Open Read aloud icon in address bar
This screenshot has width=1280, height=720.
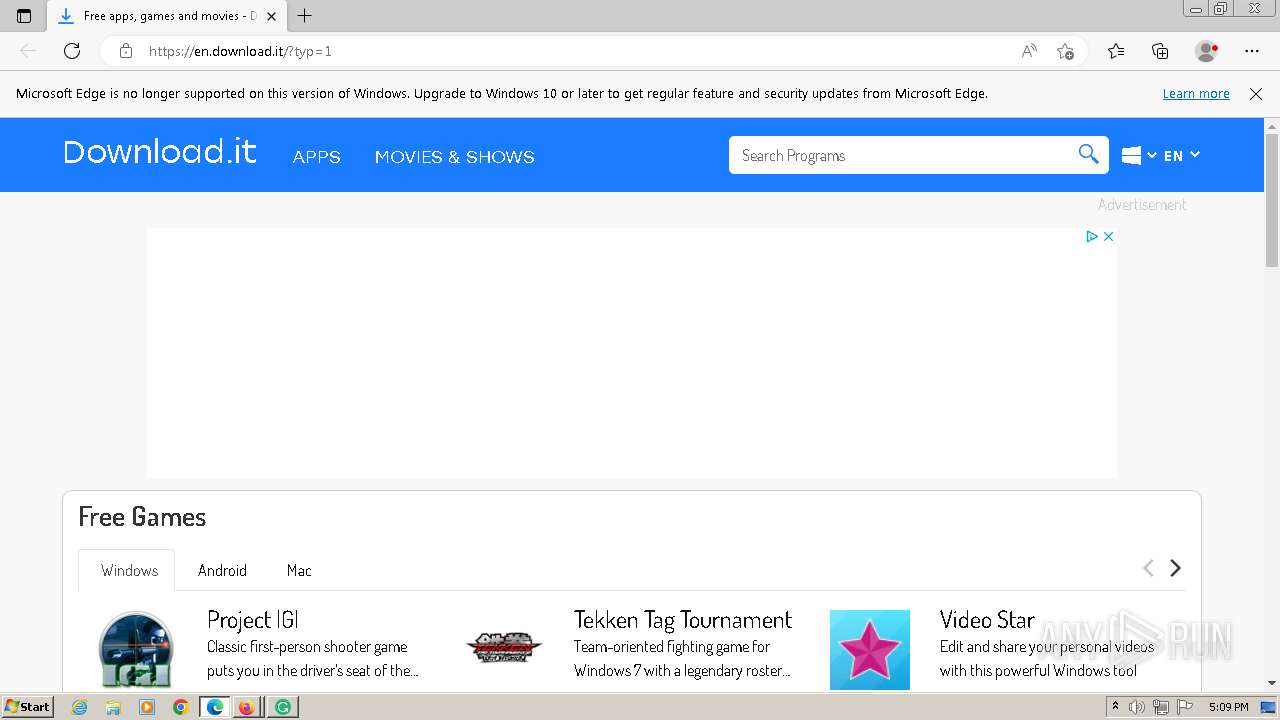[x=1029, y=51]
